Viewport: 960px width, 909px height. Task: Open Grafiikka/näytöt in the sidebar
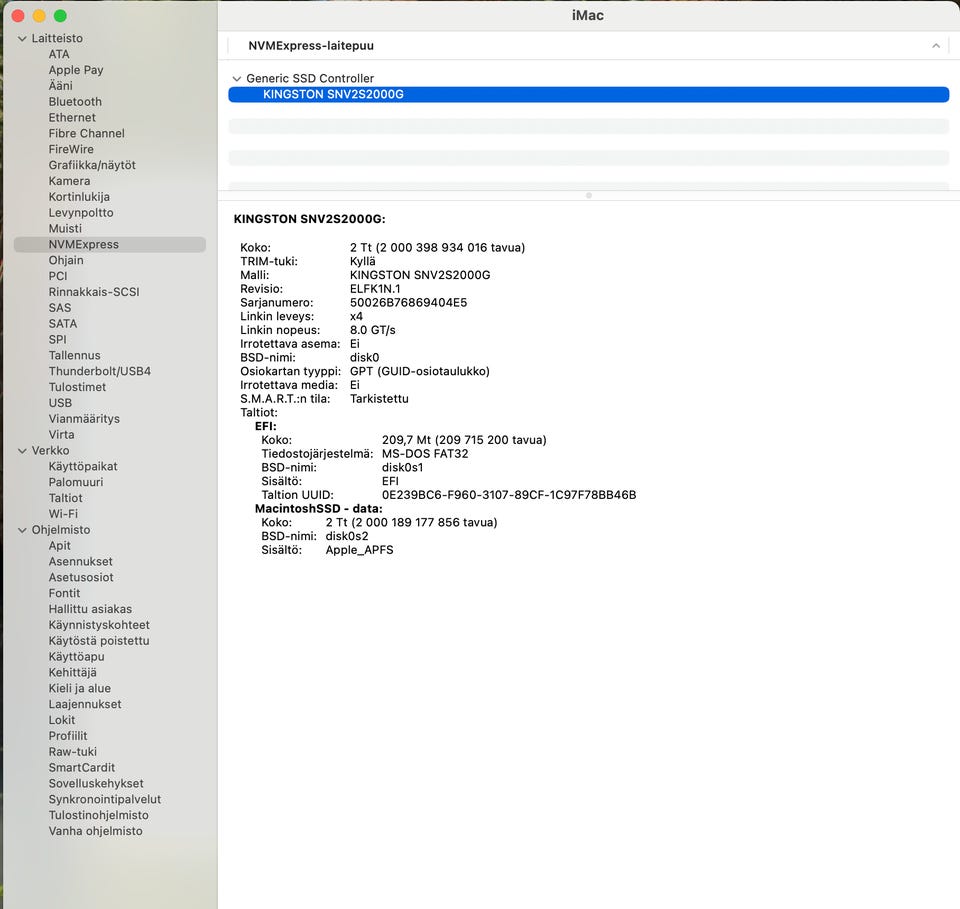tap(92, 165)
